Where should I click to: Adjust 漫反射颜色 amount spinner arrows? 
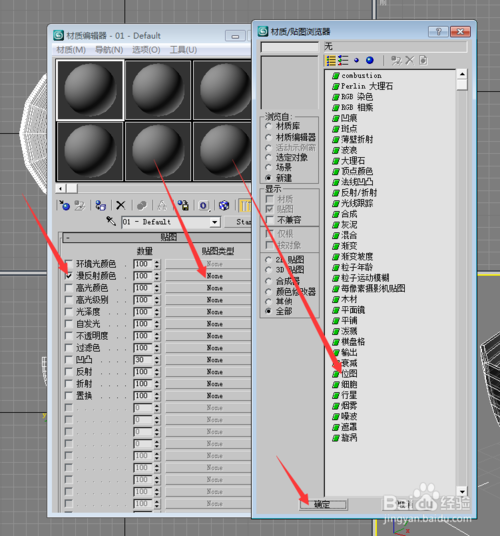(157, 276)
